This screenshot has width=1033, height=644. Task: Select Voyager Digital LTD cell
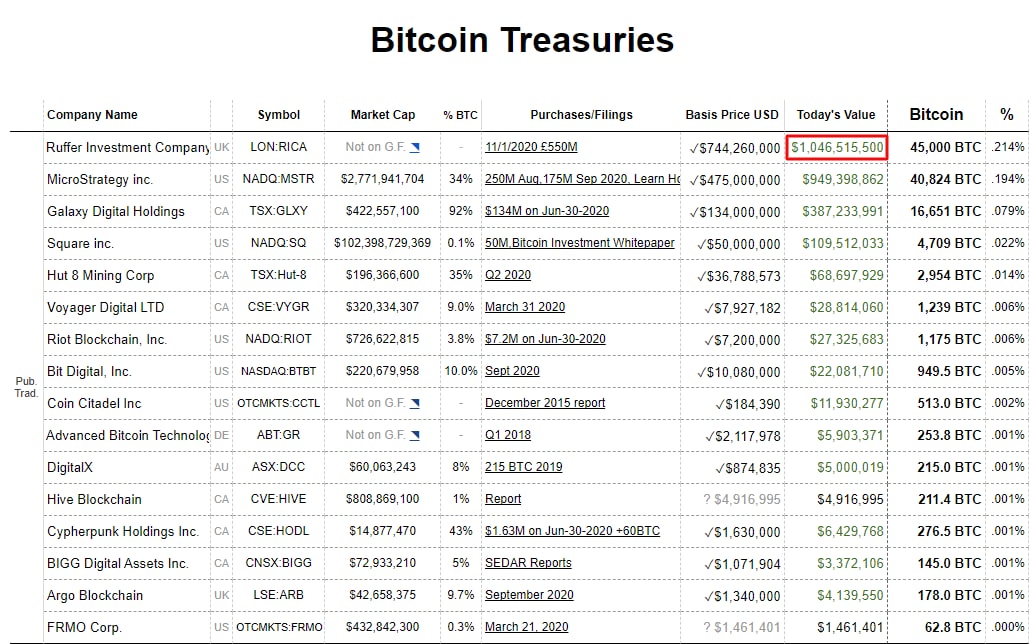pos(127,308)
